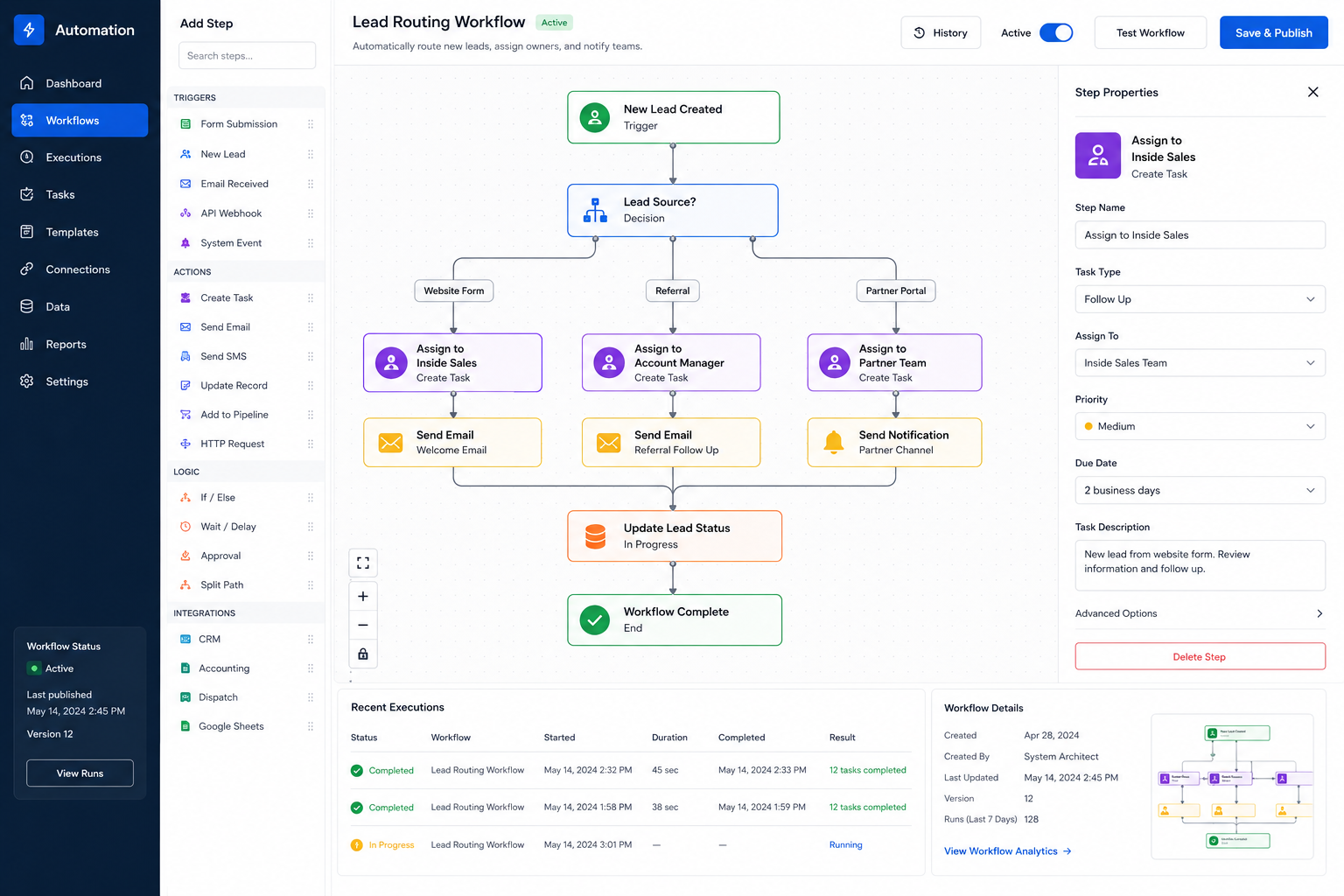Screen dimensions: 1344x896
Task: Zoom out with the minus canvas button
Action: pyautogui.click(x=363, y=626)
